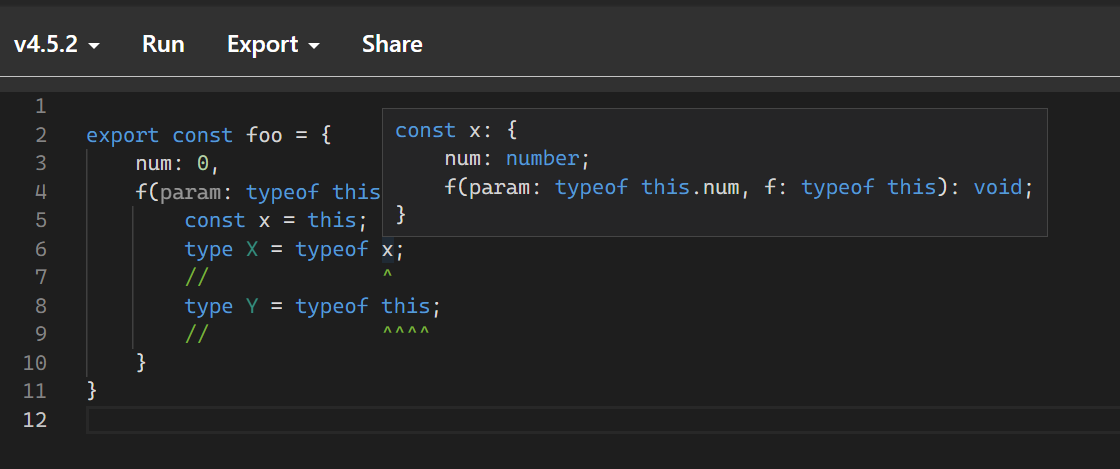Open the v4.5.2 version dropdown
The height and width of the screenshot is (469, 1120).
[56, 44]
